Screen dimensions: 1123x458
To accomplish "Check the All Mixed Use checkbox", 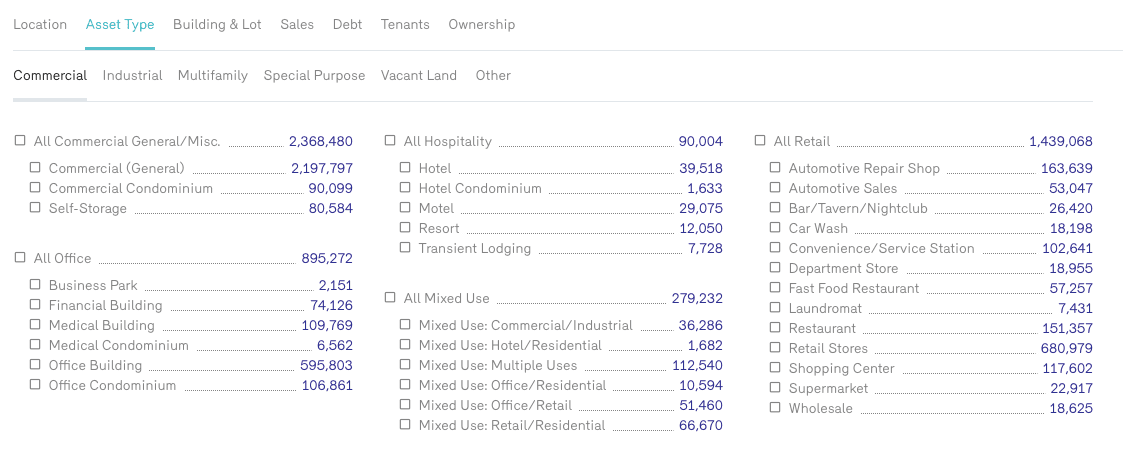I will [390, 298].
